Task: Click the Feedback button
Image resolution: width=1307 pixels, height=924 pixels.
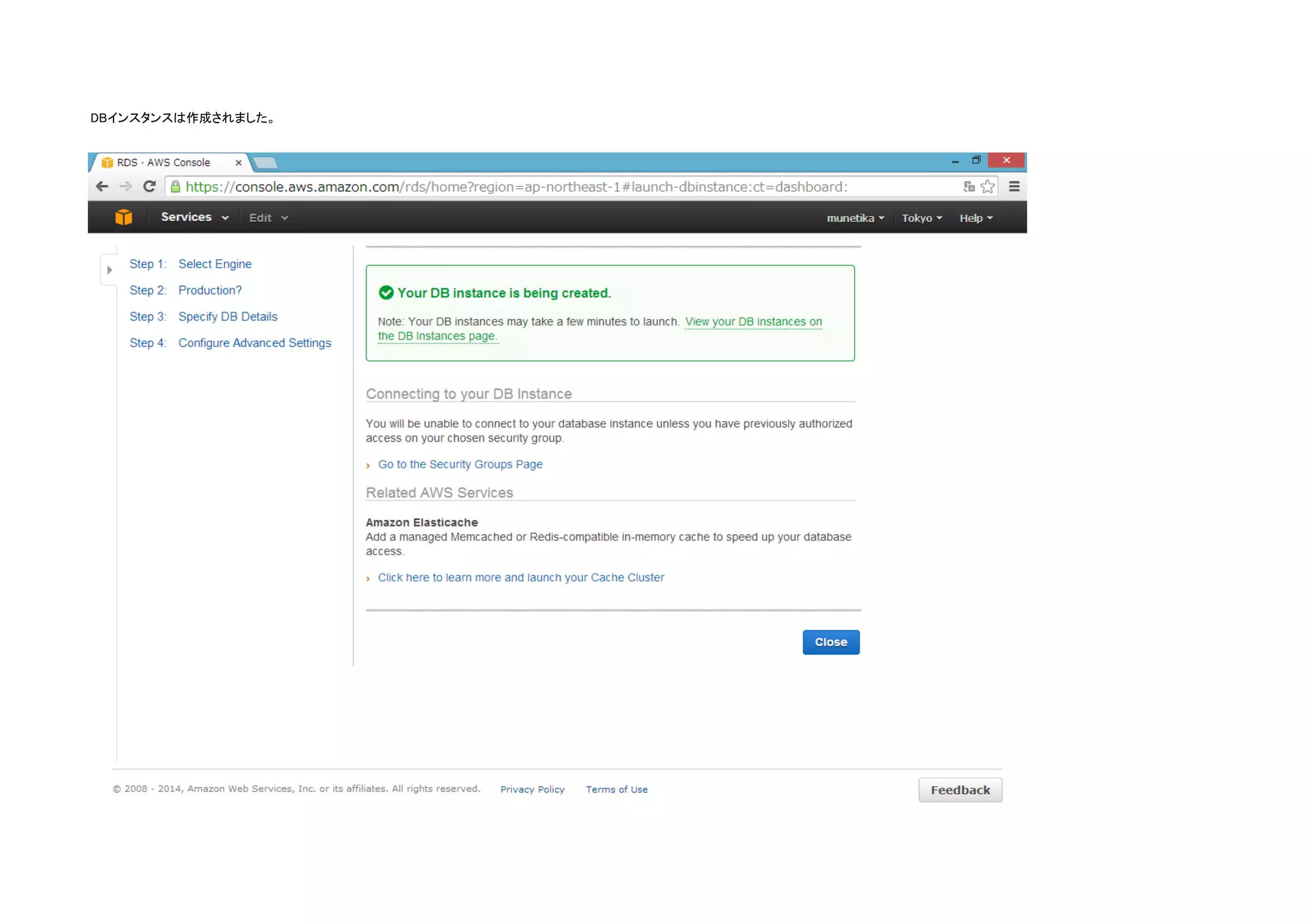Action: point(960,790)
